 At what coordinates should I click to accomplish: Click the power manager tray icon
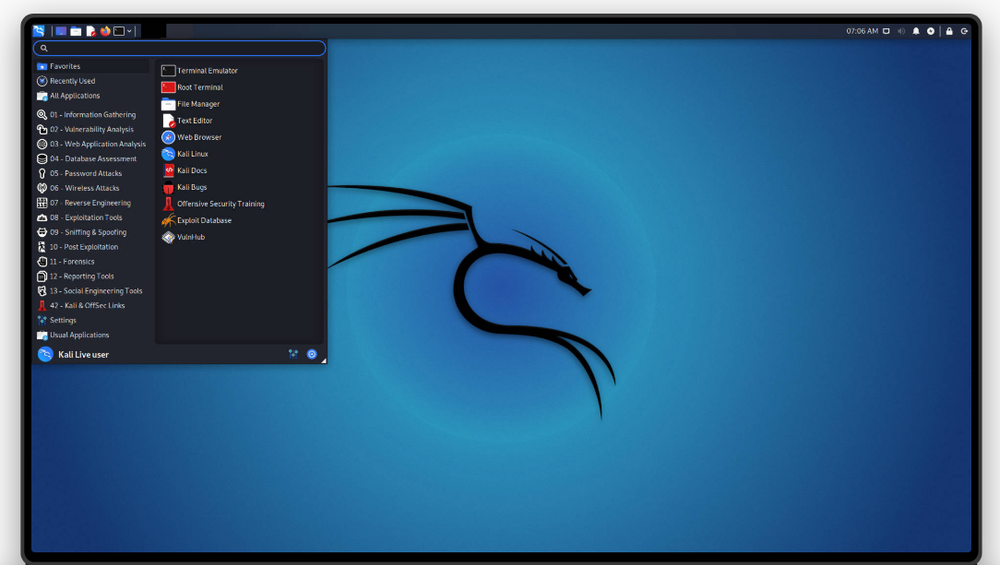tap(930, 31)
